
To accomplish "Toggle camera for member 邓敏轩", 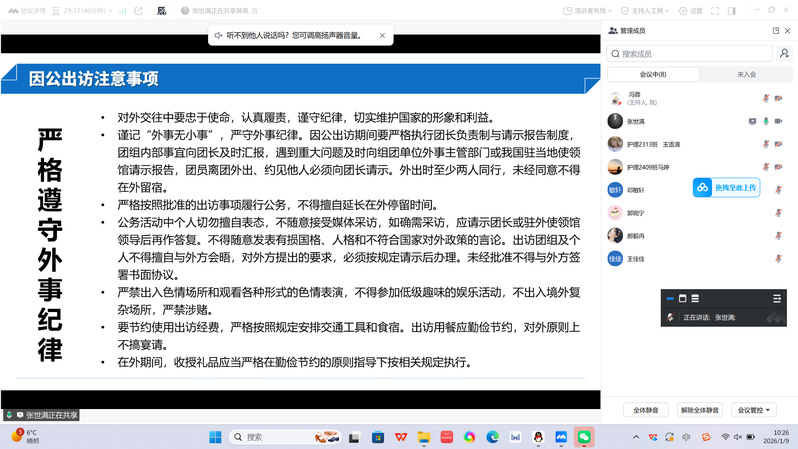I will pos(777,189).
